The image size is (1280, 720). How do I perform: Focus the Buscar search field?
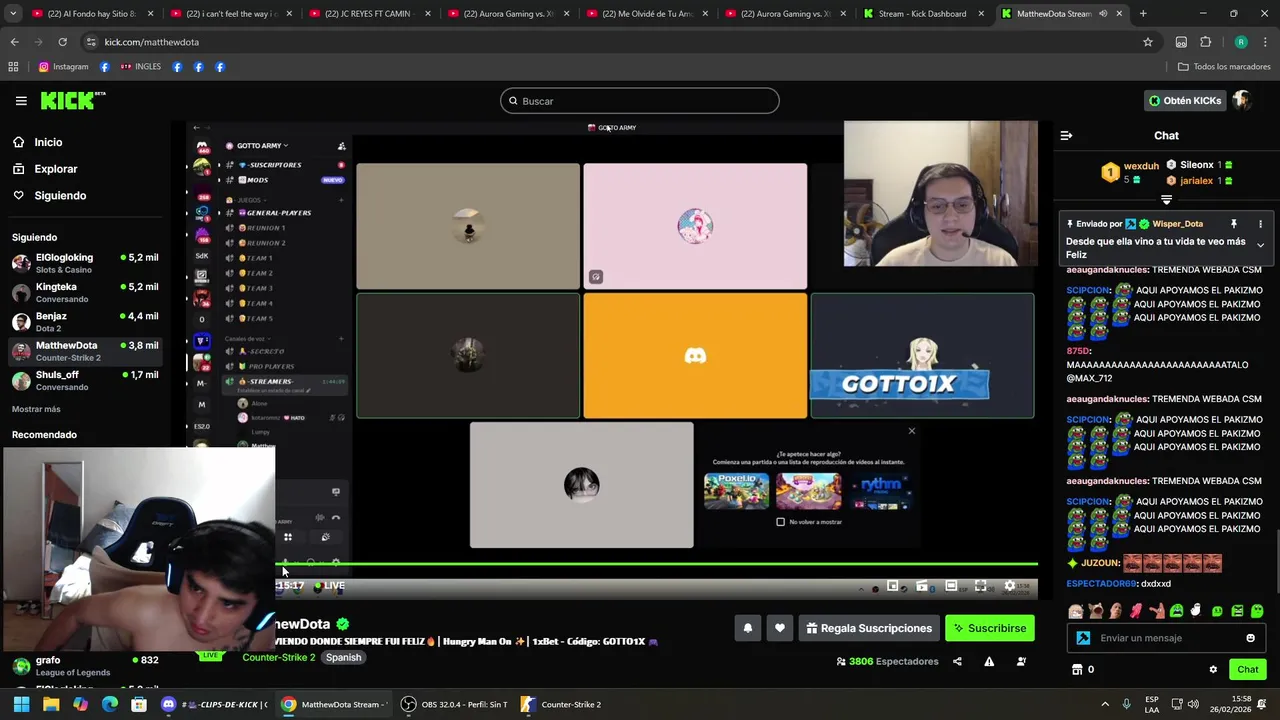click(x=640, y=101)
